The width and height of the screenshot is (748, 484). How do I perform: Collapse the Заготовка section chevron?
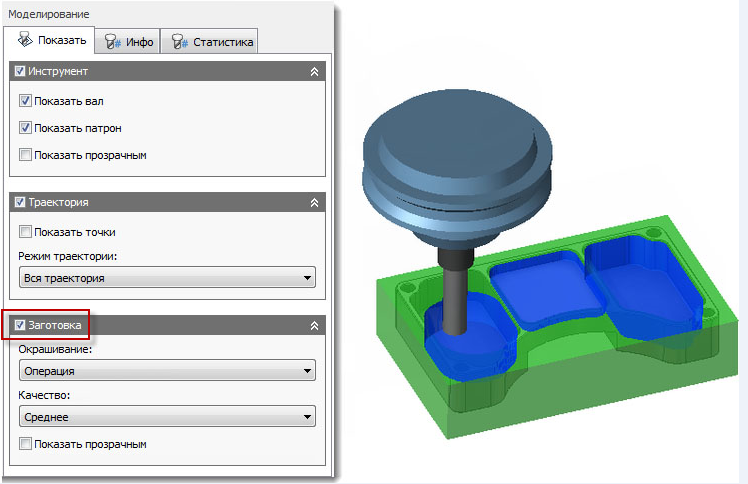314,326
